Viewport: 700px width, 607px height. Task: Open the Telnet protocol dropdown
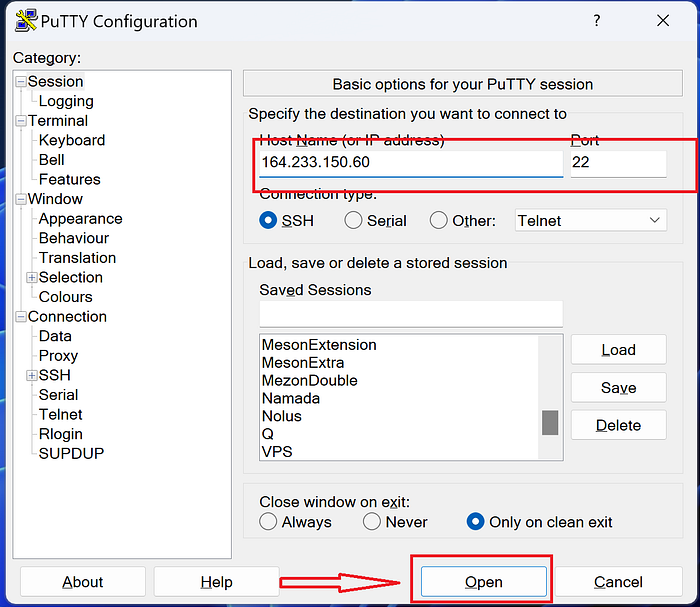(x=590, y=220)
